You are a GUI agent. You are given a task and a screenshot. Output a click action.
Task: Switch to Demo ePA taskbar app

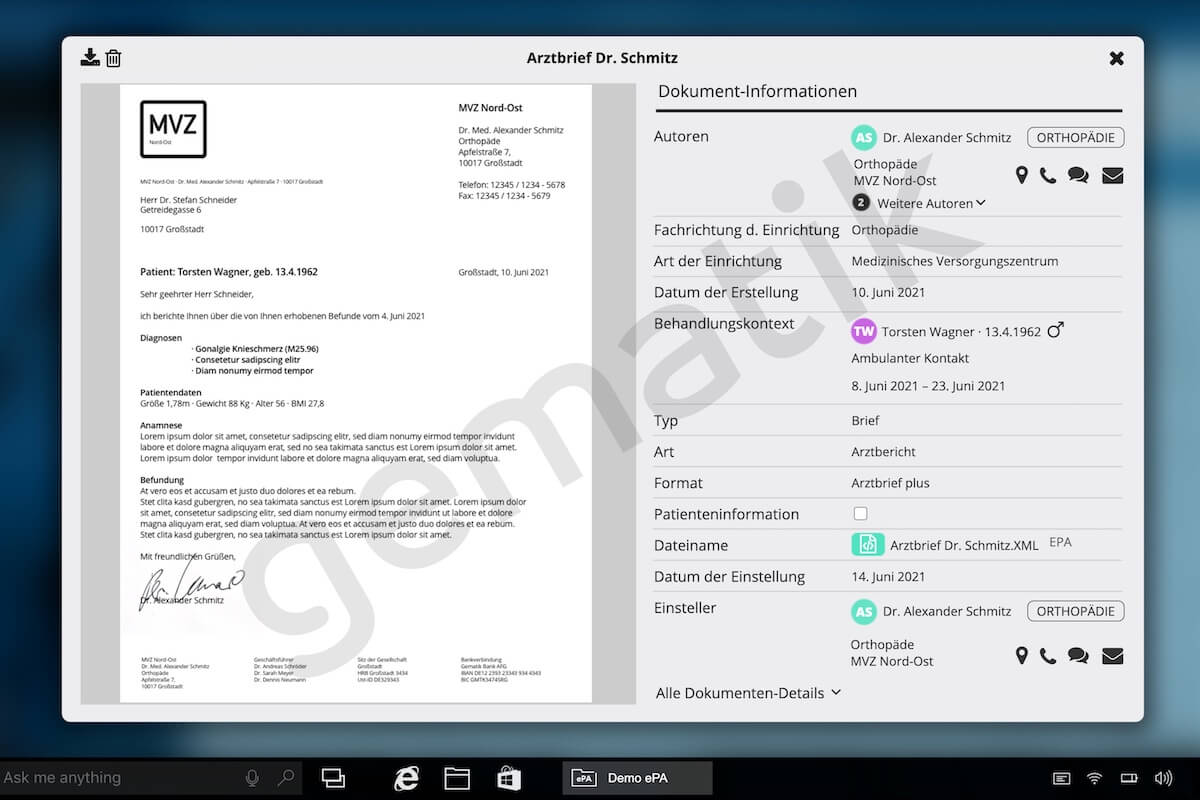637,778
